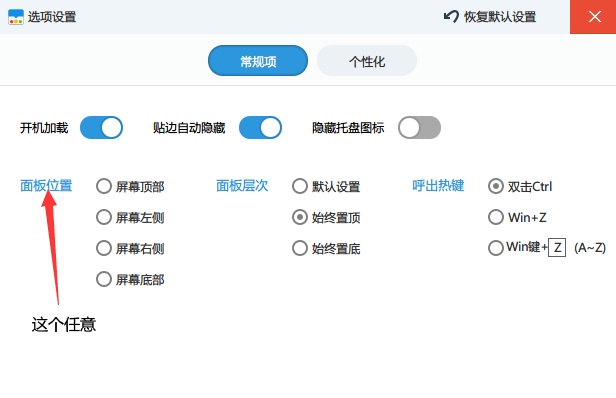Select 双击Ctrl hotkey option

[496, 186]
